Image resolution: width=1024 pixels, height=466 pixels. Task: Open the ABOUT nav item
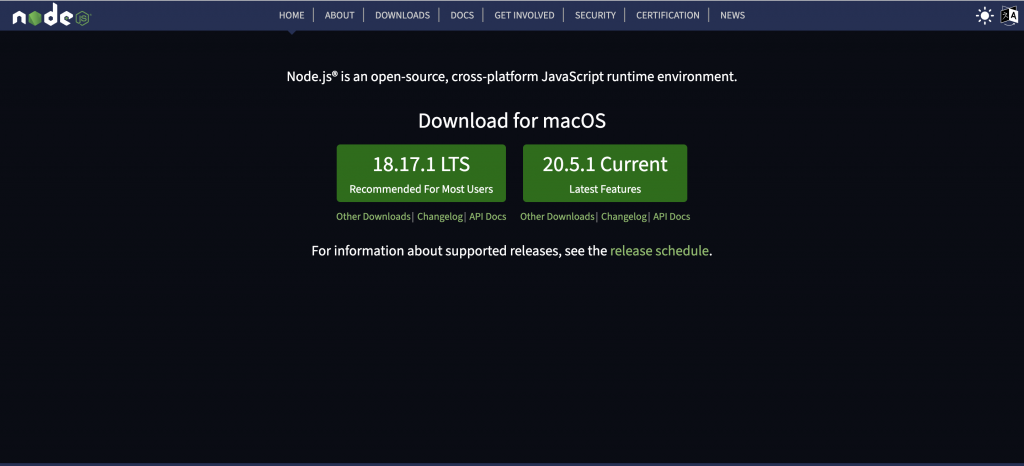coord(340,15)
